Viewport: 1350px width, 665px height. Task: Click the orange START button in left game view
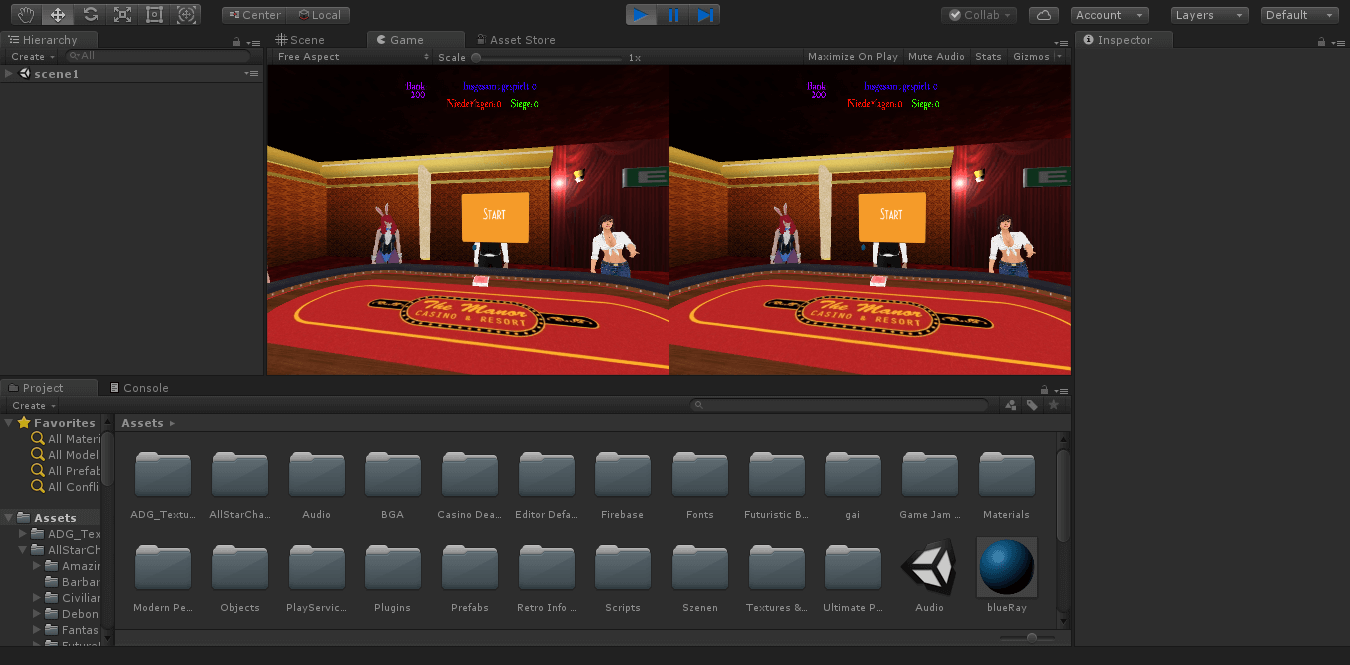[495, 217]
